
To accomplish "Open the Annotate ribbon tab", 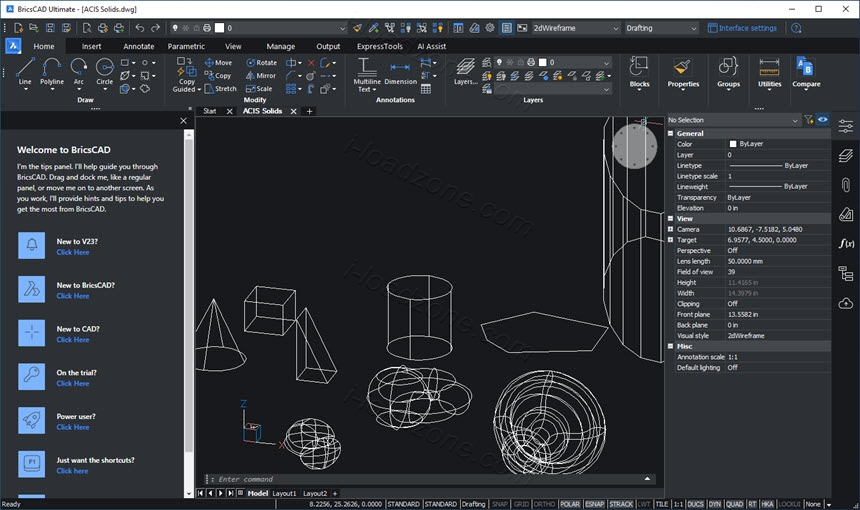I will tap(139, 47).
